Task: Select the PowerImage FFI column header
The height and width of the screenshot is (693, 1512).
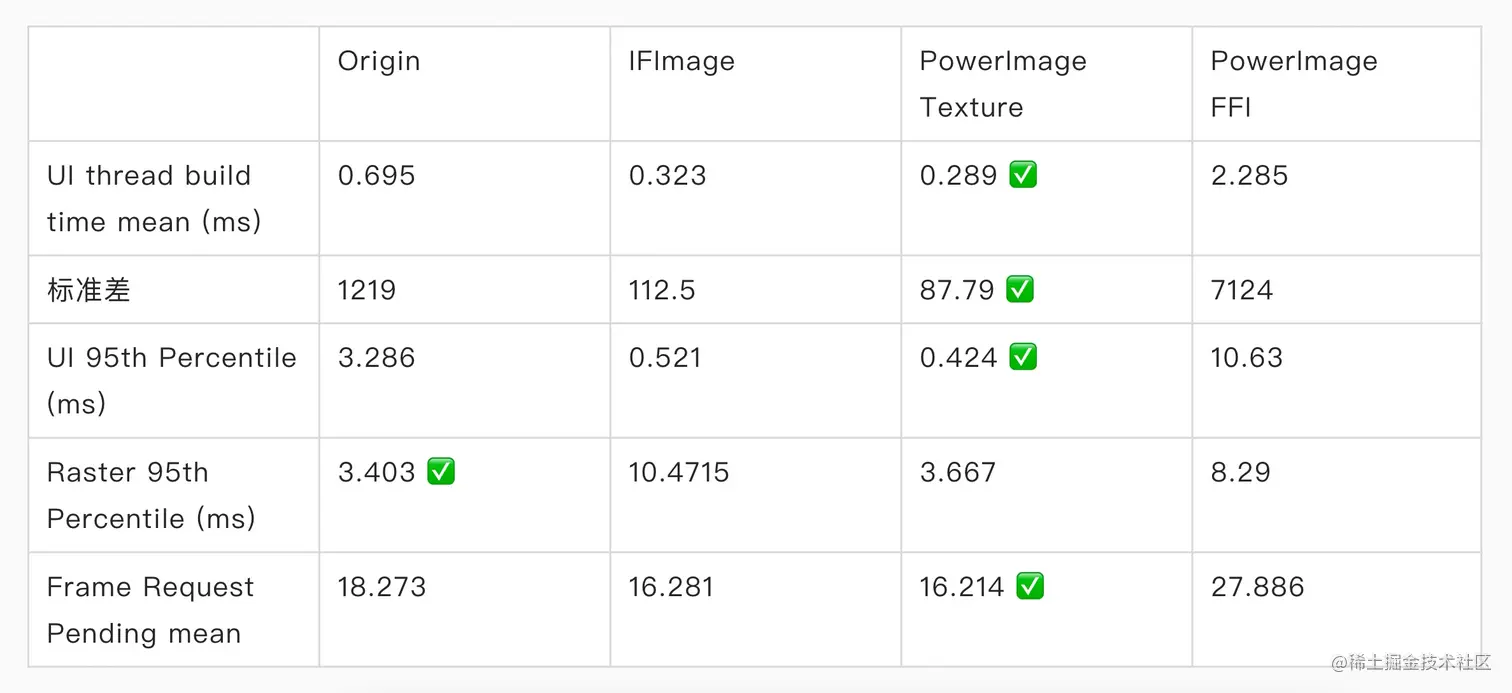Action: coord(1294,84)
